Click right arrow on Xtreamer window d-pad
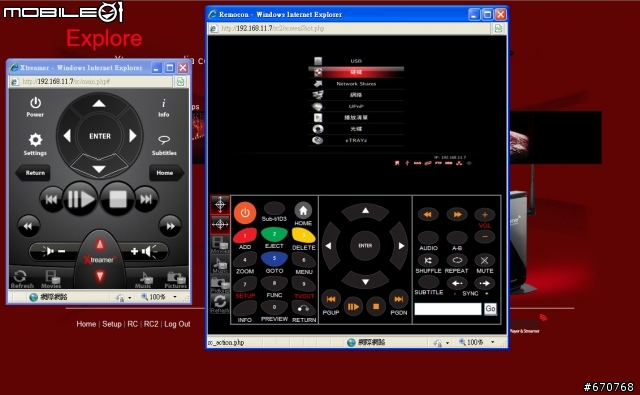The height and width of the screenshot is (395, 640). tap(132, 135)
